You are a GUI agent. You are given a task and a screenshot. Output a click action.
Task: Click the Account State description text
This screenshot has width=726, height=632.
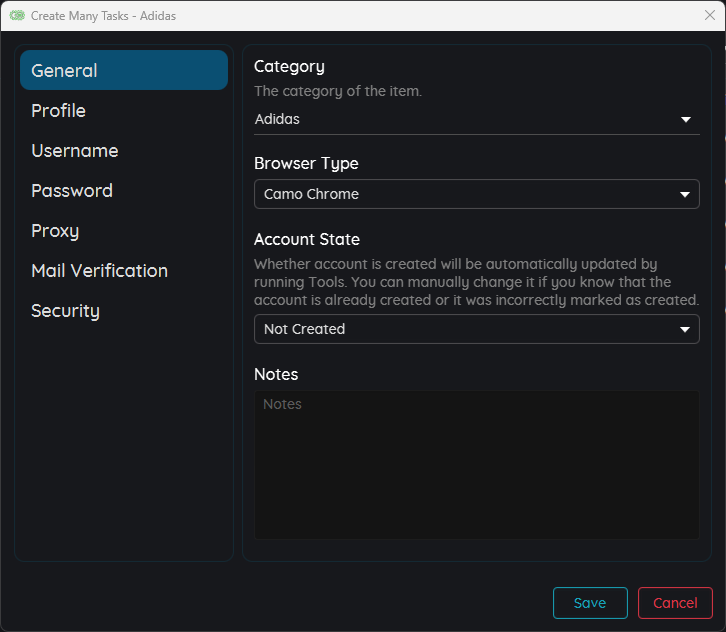(x=475, y=282)
